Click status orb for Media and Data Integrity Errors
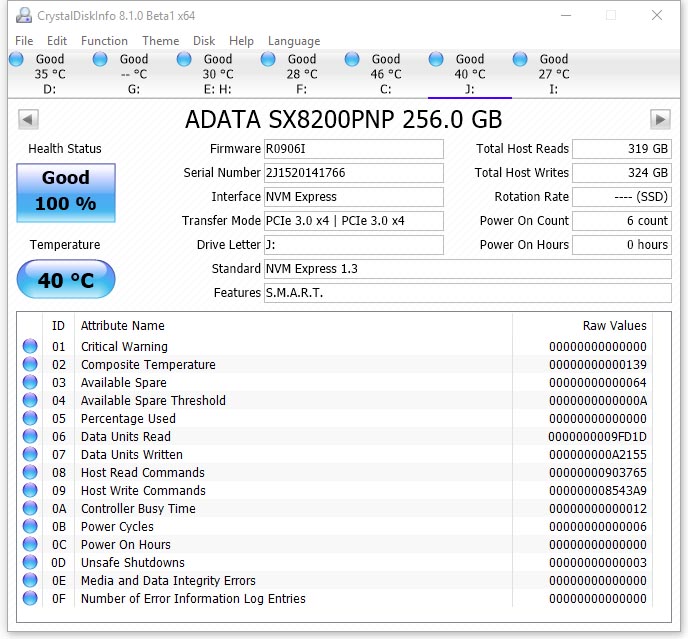The height and width of the screenshot is (639, 688). point(30,580)
